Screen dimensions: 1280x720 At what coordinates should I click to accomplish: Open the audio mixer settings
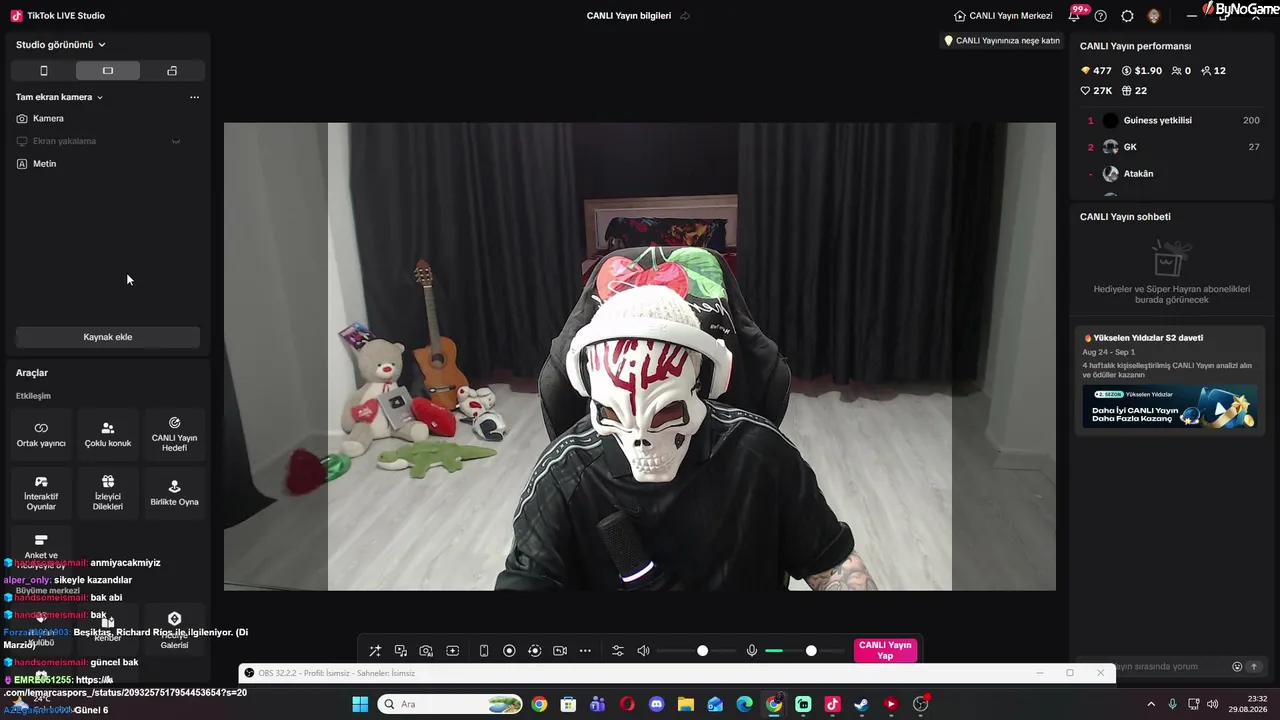pyautogui.click(x=617, y=651)
